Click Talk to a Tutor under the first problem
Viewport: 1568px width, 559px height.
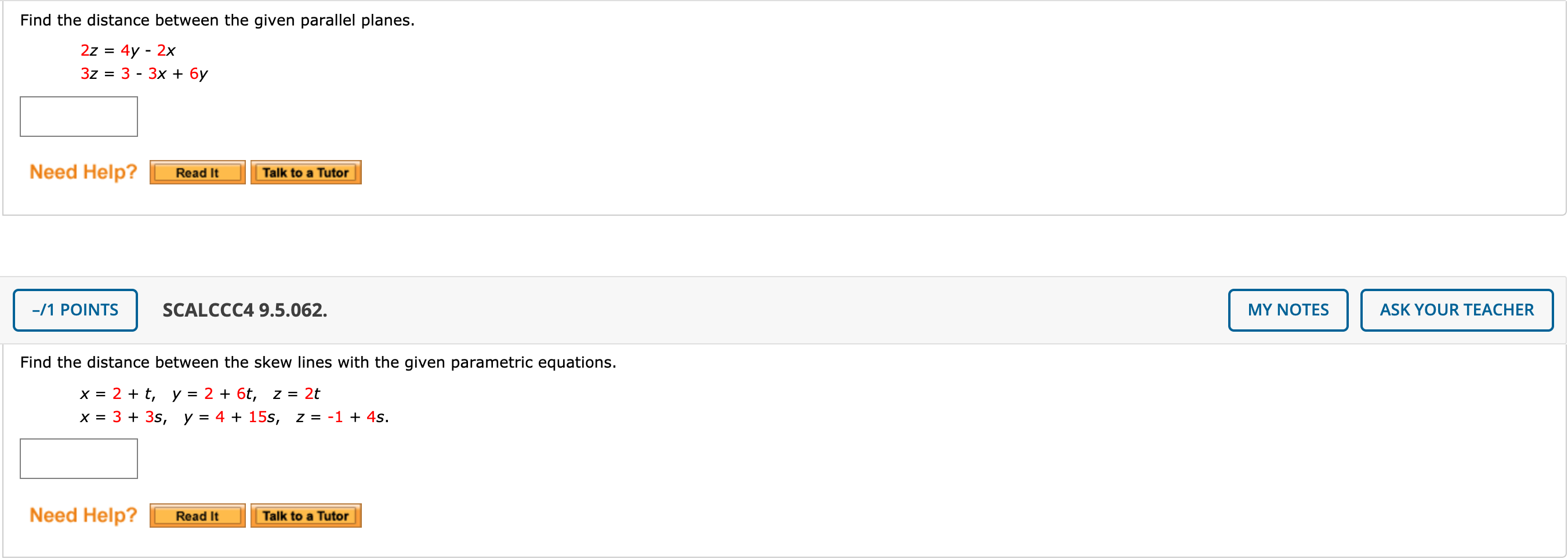[x=306, y=172]
